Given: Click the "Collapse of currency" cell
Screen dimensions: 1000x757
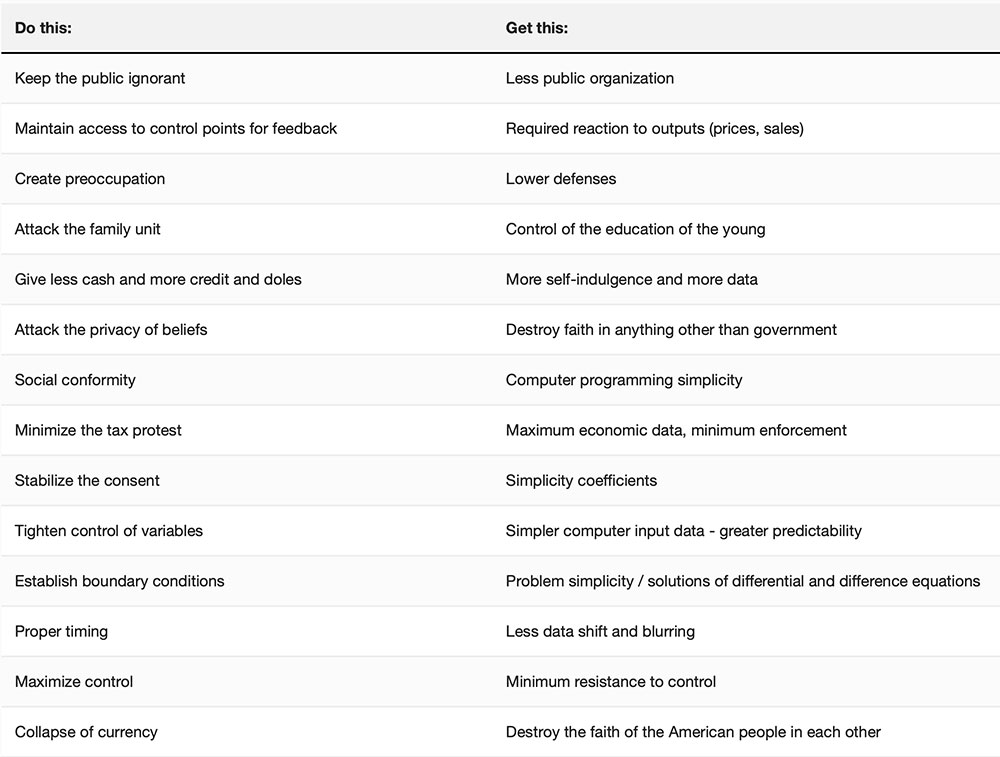Looking at the screenshot, I should [x=86, y=732].
